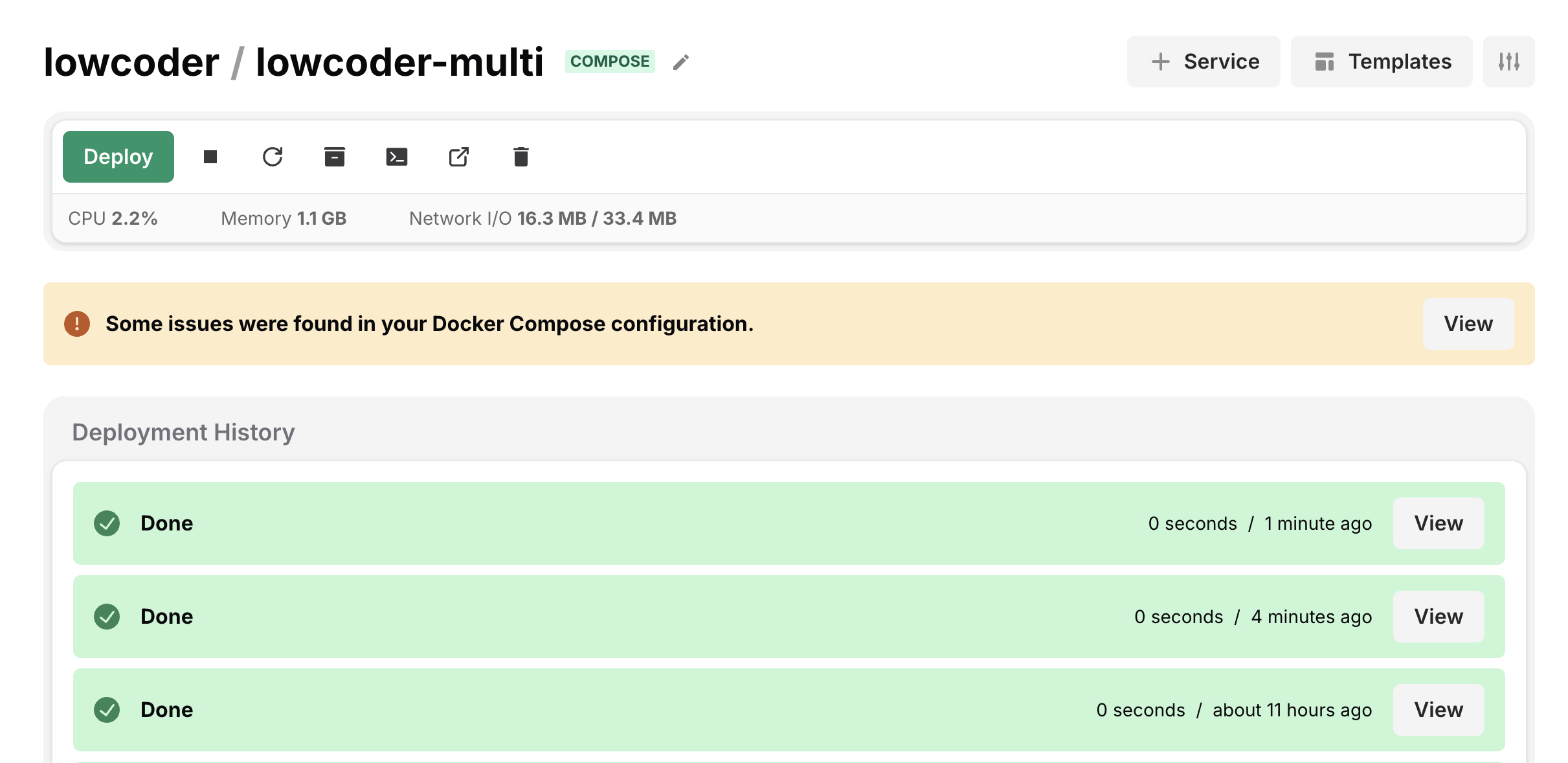The width and height of the screenshot is (1568, 763).
Task: Click the orange warning exclamation icon
Action: pos(77,324)
